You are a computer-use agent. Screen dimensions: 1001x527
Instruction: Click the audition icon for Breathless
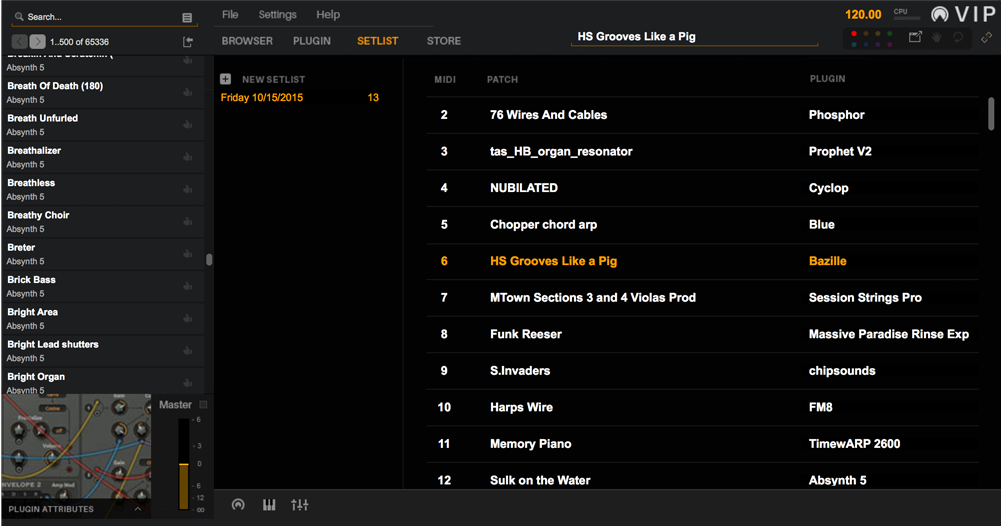point(188,189)
